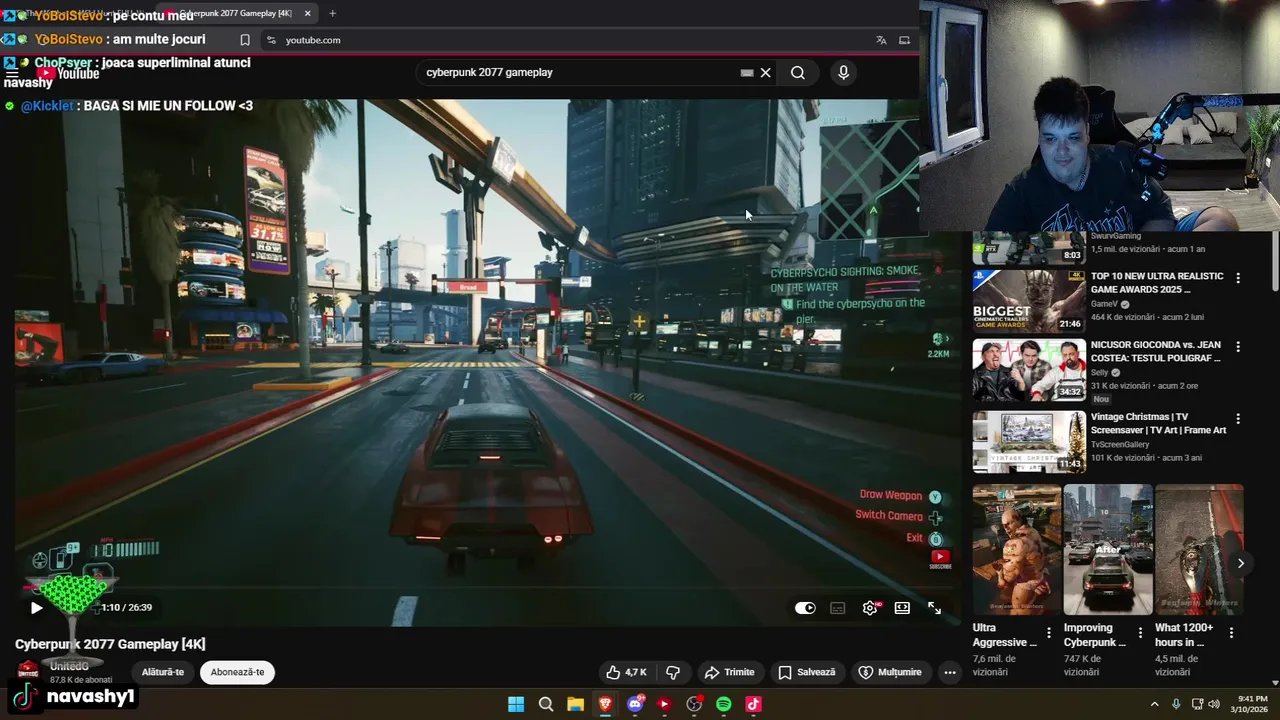
Task: Make the video fullscreen
Action: pos(934,608)
